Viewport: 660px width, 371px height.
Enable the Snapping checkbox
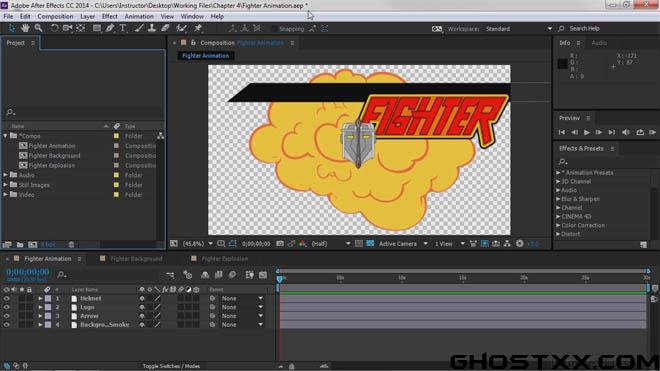pos(274,29)
